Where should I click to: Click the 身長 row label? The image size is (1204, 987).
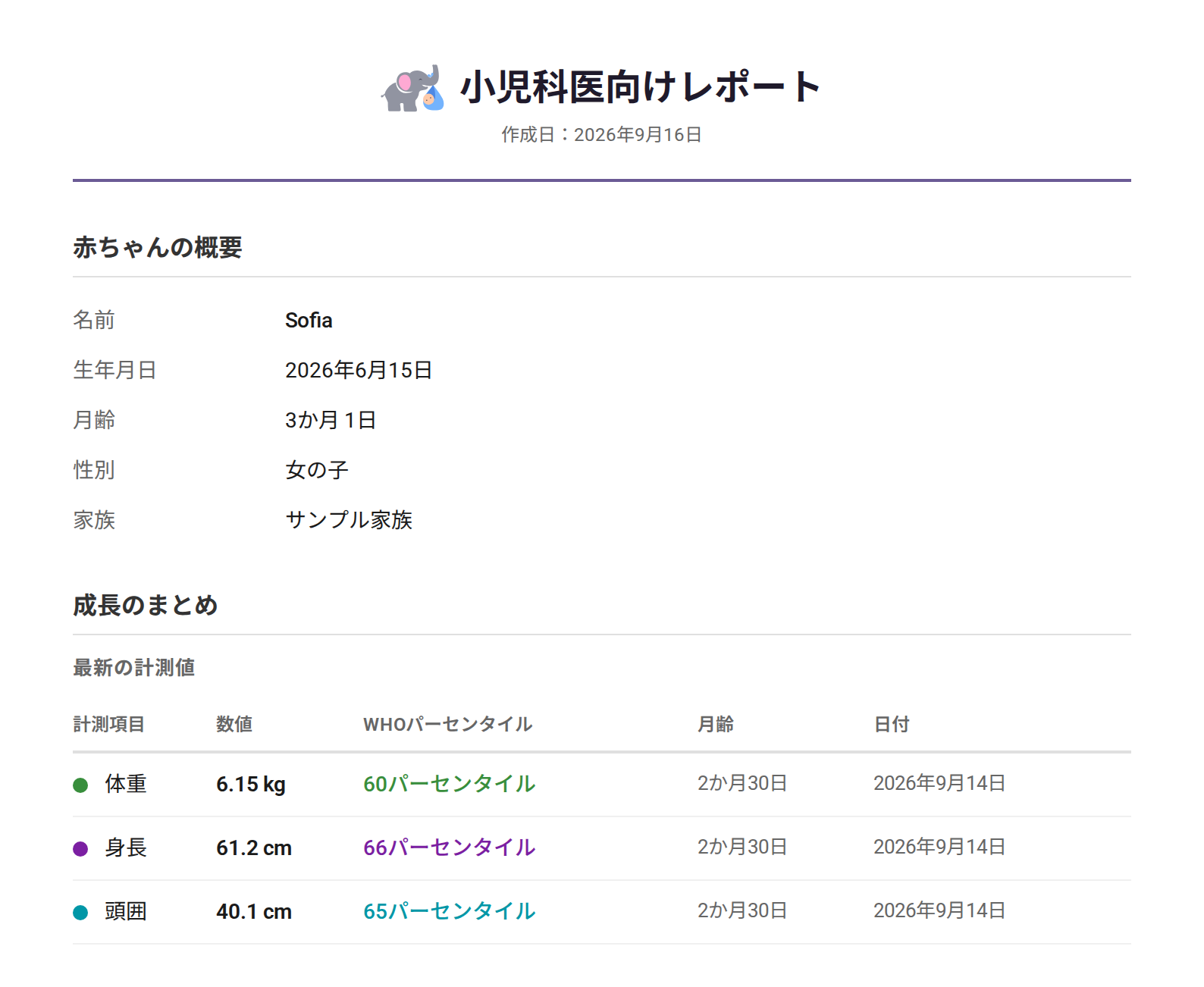point(126,848)
